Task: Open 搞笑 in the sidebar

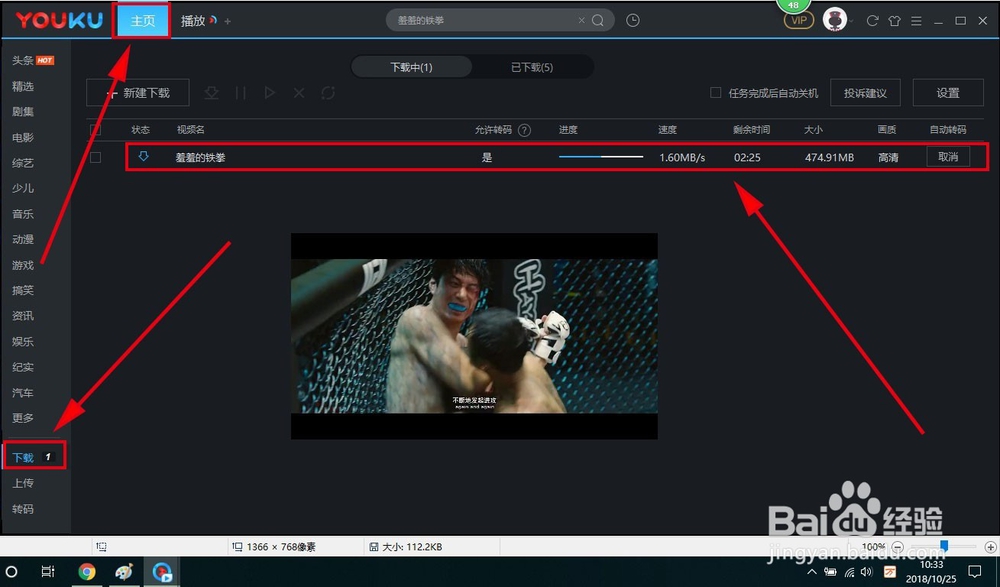Action: click(23, 290)
